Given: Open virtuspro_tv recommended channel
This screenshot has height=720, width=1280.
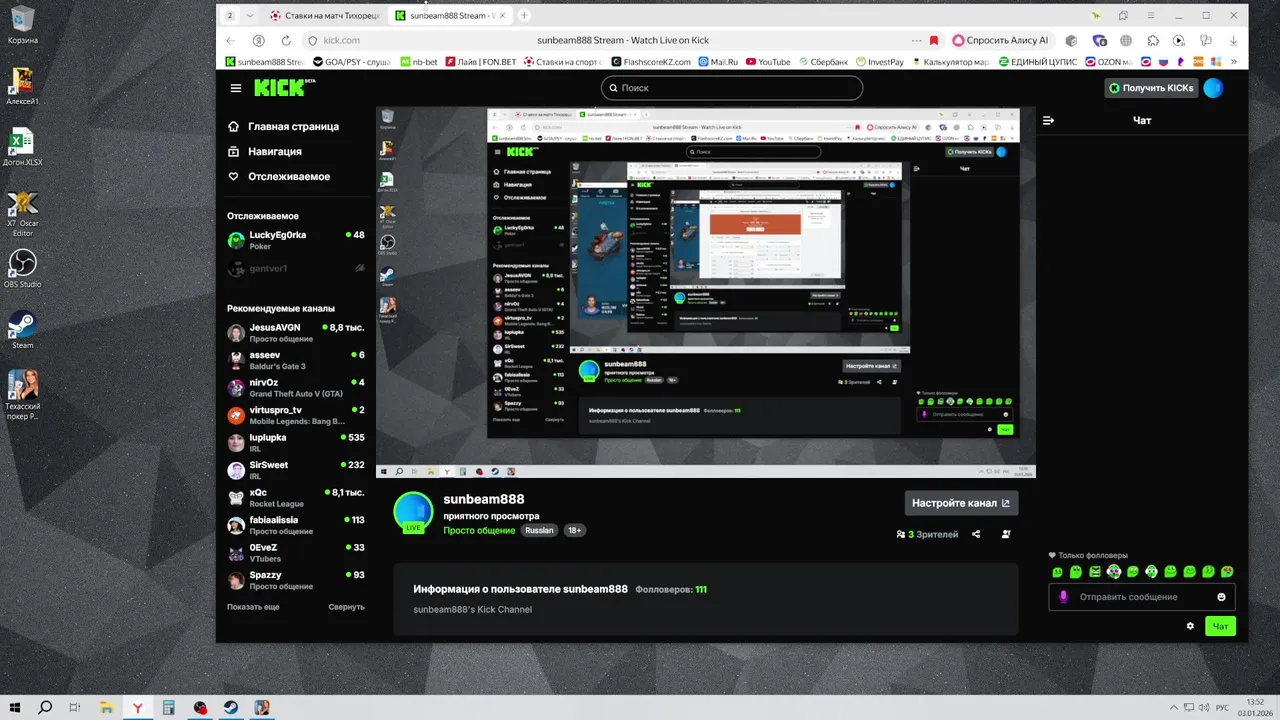Looking at the screenshot, I should [x=296, y=415].
